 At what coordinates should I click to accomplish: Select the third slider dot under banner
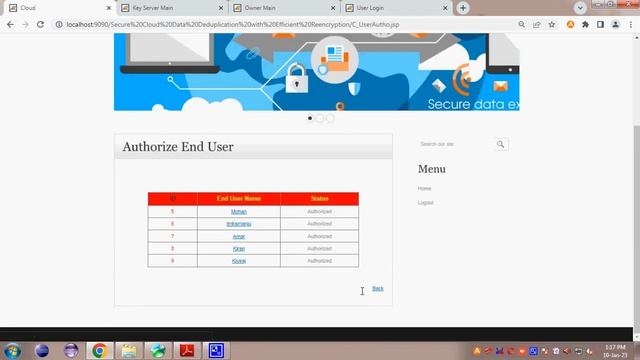(330, 118)
